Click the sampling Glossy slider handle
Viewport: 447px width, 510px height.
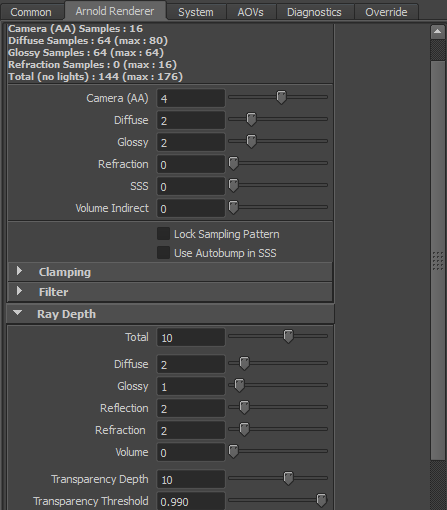click(251, 141)
